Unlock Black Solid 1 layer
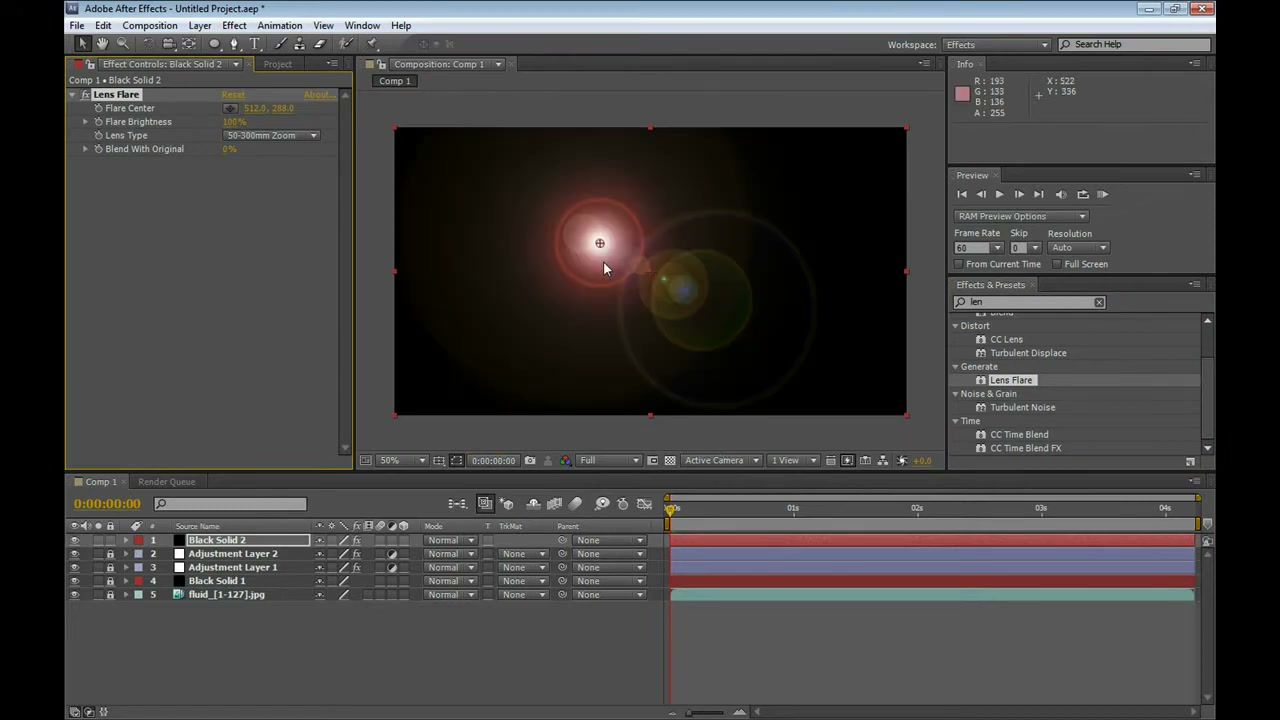The image size is (1280, 720). point(110,581)
